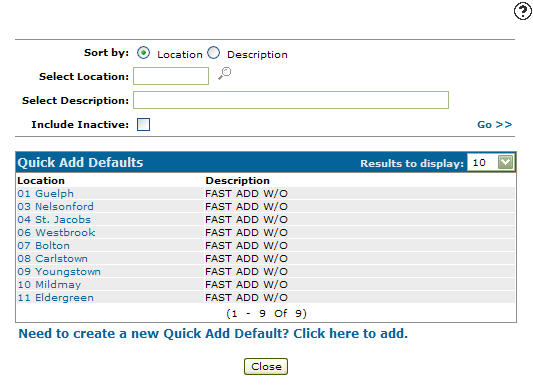
Task: Click FAST ADD W/O in the Guelph row
Action: coord(246,193)
